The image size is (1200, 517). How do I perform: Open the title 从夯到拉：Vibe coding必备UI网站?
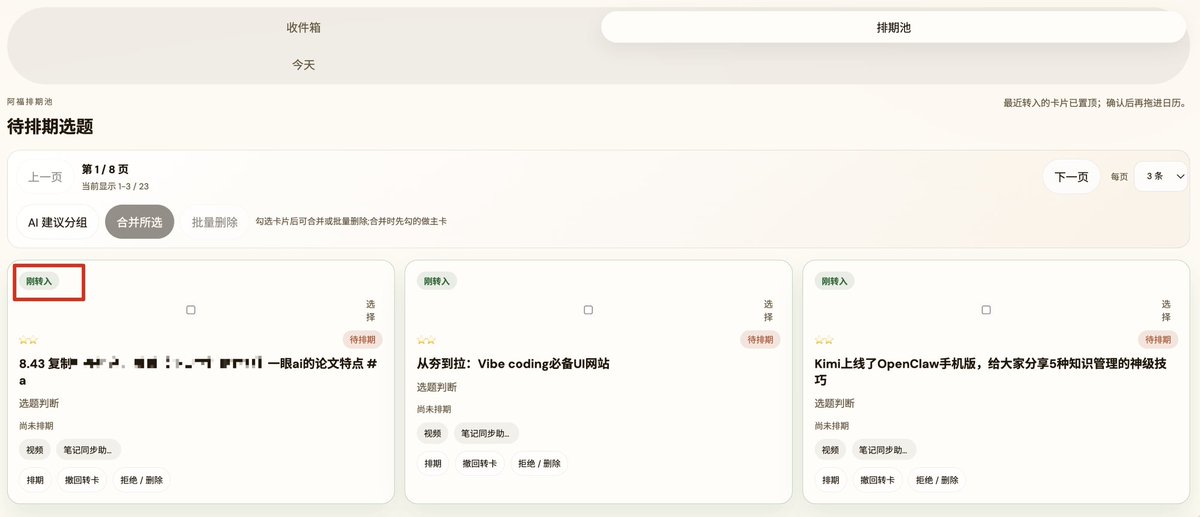(513, 364)
